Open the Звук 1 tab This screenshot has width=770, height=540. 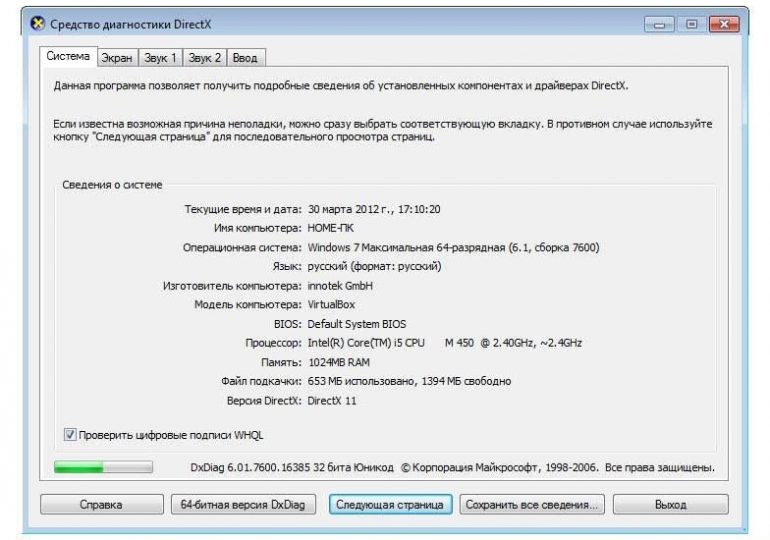pos(160,58)
